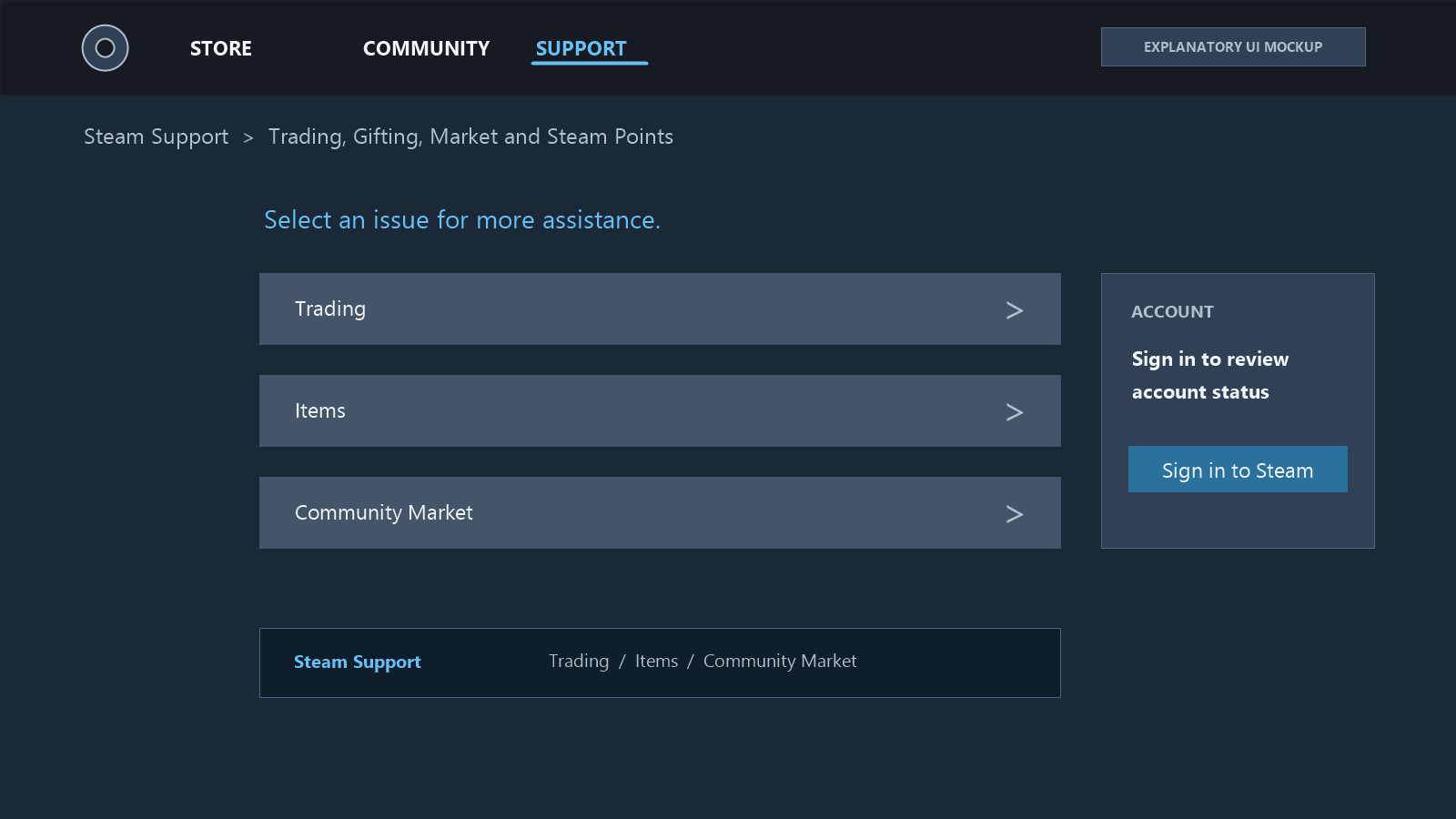Screen dimensions: 1456x819
Task: Click the Explanatory UI Mockup button
Action: [1233, 46]
